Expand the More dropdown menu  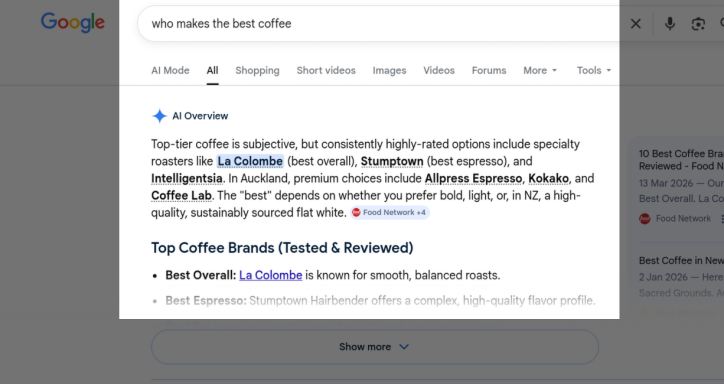tap(540, 71)
